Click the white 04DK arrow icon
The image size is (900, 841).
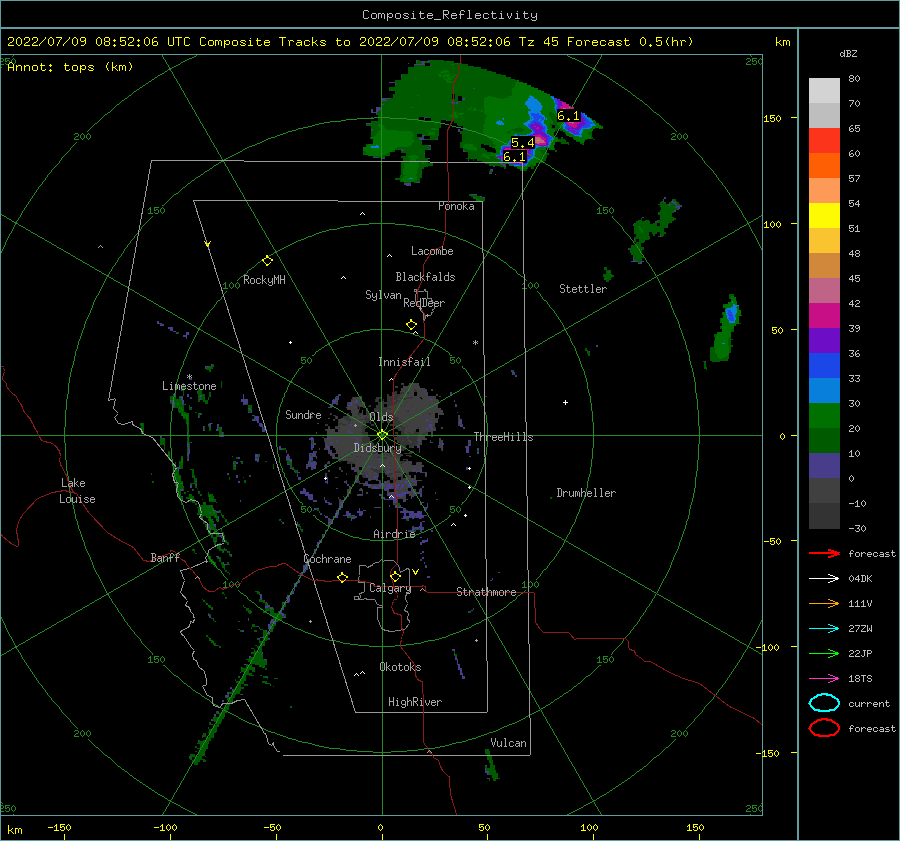click(824, 578)
